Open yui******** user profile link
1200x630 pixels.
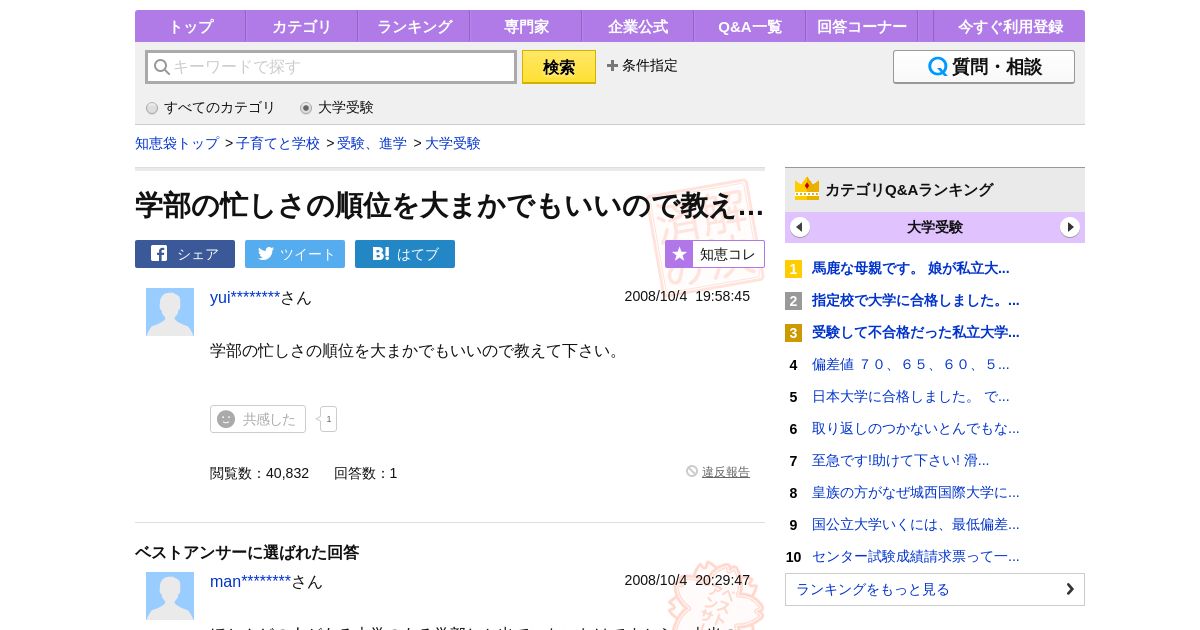[245, 297]
